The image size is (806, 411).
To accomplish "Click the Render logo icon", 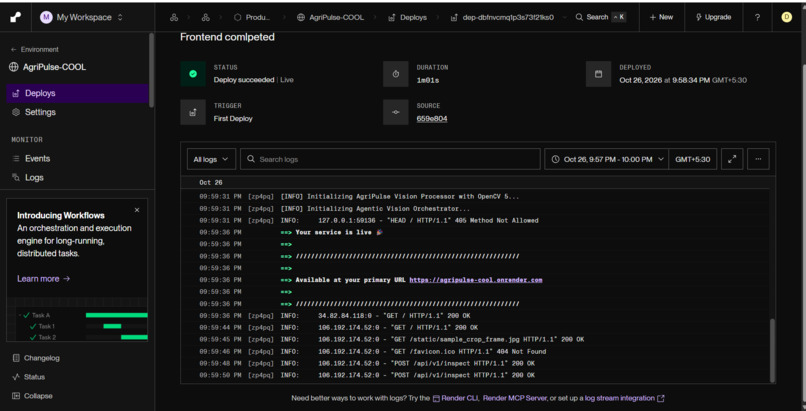I will tap(15, 17).
